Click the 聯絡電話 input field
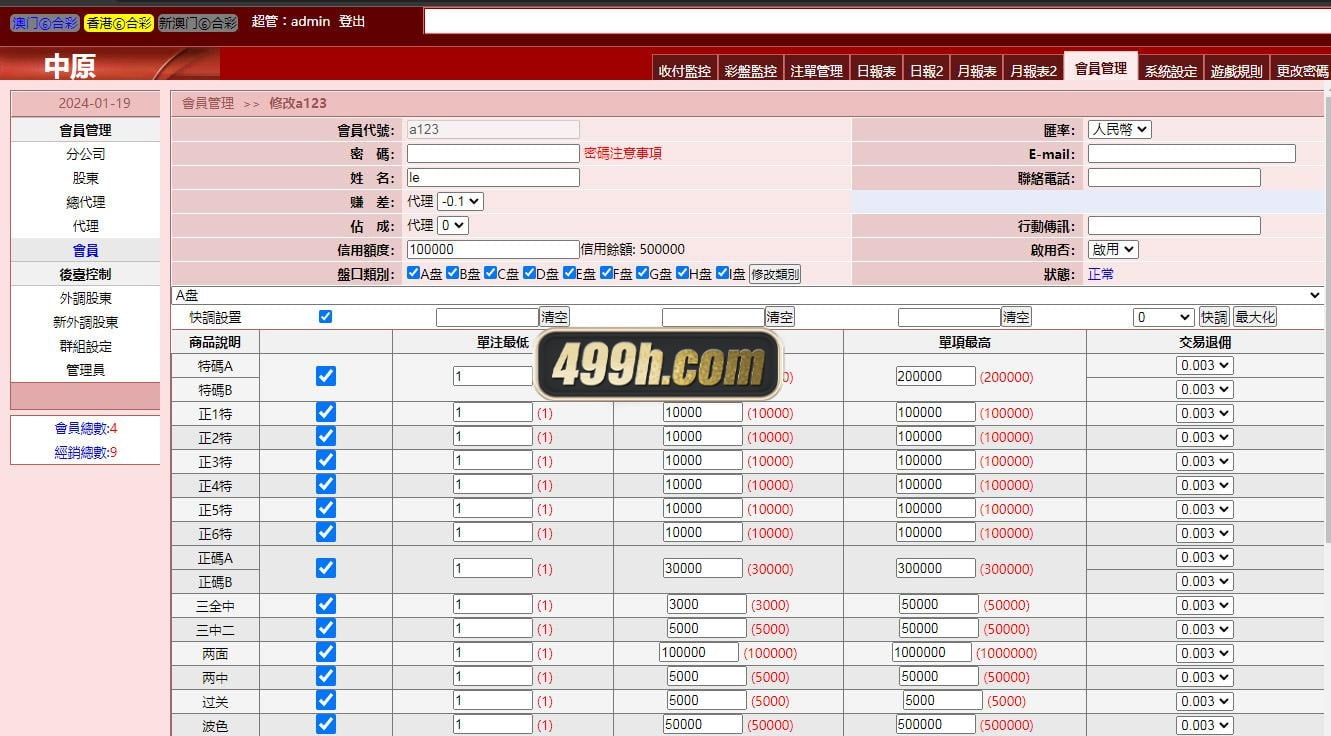This screenshot has height=736, width=1331. point(1174,177)
